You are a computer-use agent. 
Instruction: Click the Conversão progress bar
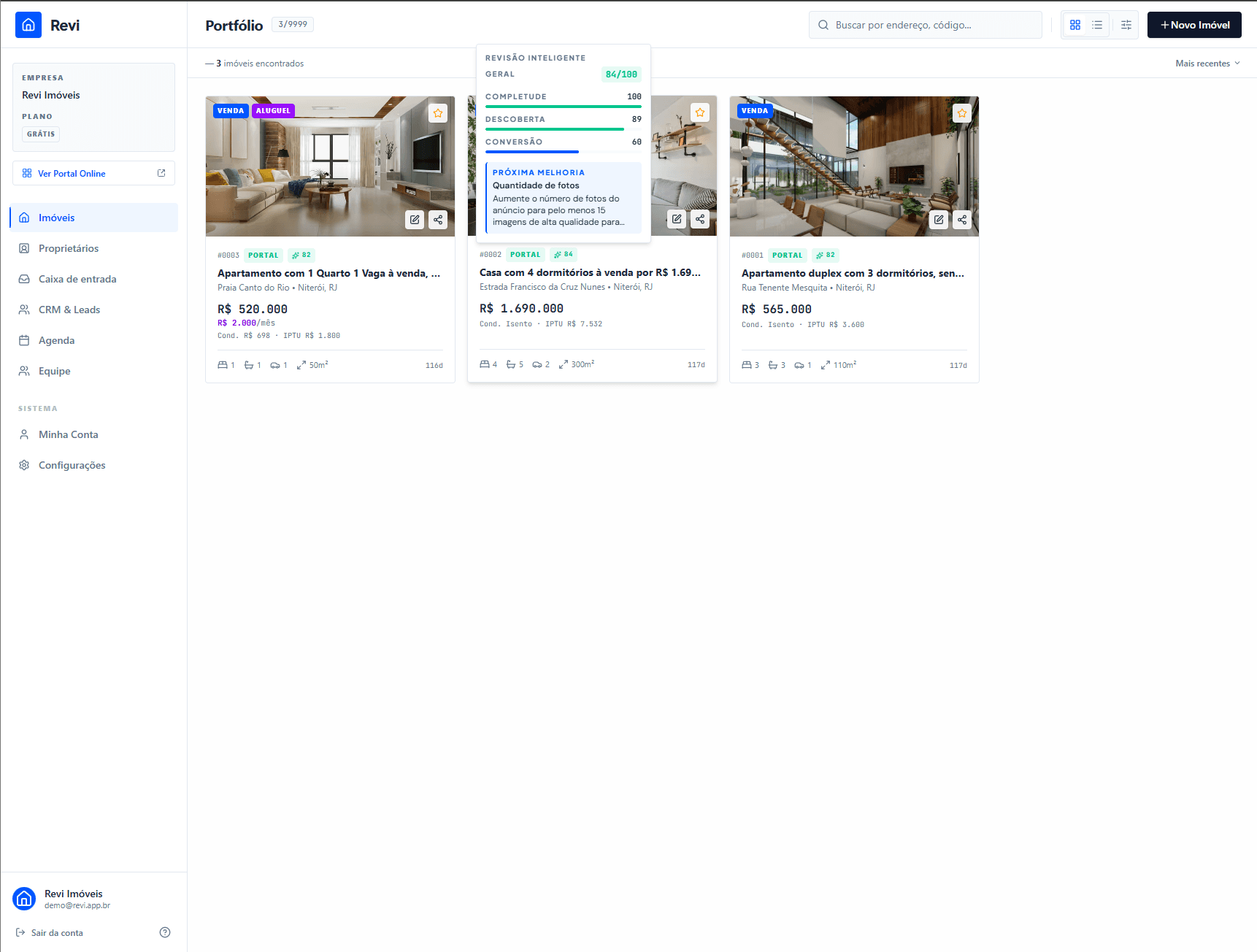tap(564, 152)
